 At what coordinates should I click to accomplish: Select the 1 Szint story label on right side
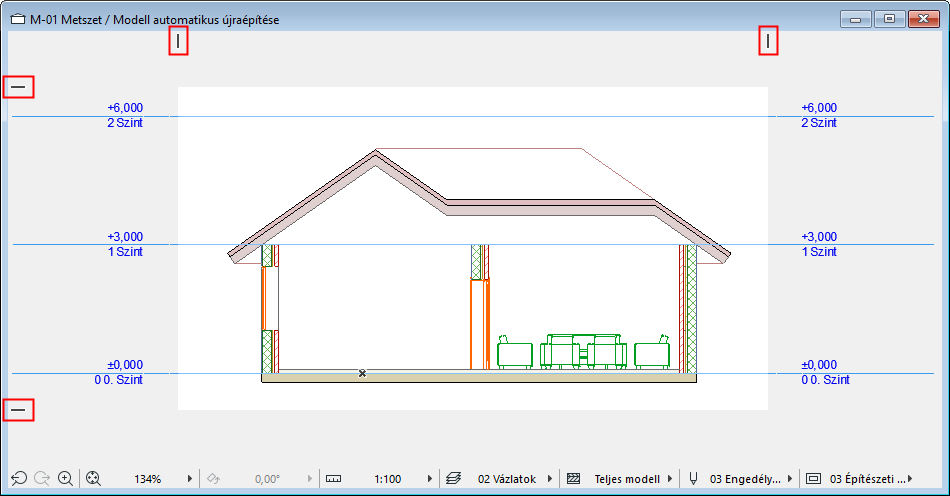(x=819, y=252)
